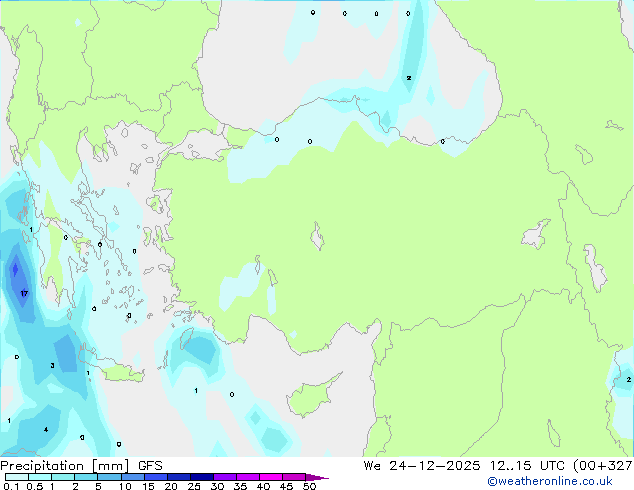Click the legend label '0.1'
The height and width of the screenshot is (490, 634).
(x=11, y=486)
